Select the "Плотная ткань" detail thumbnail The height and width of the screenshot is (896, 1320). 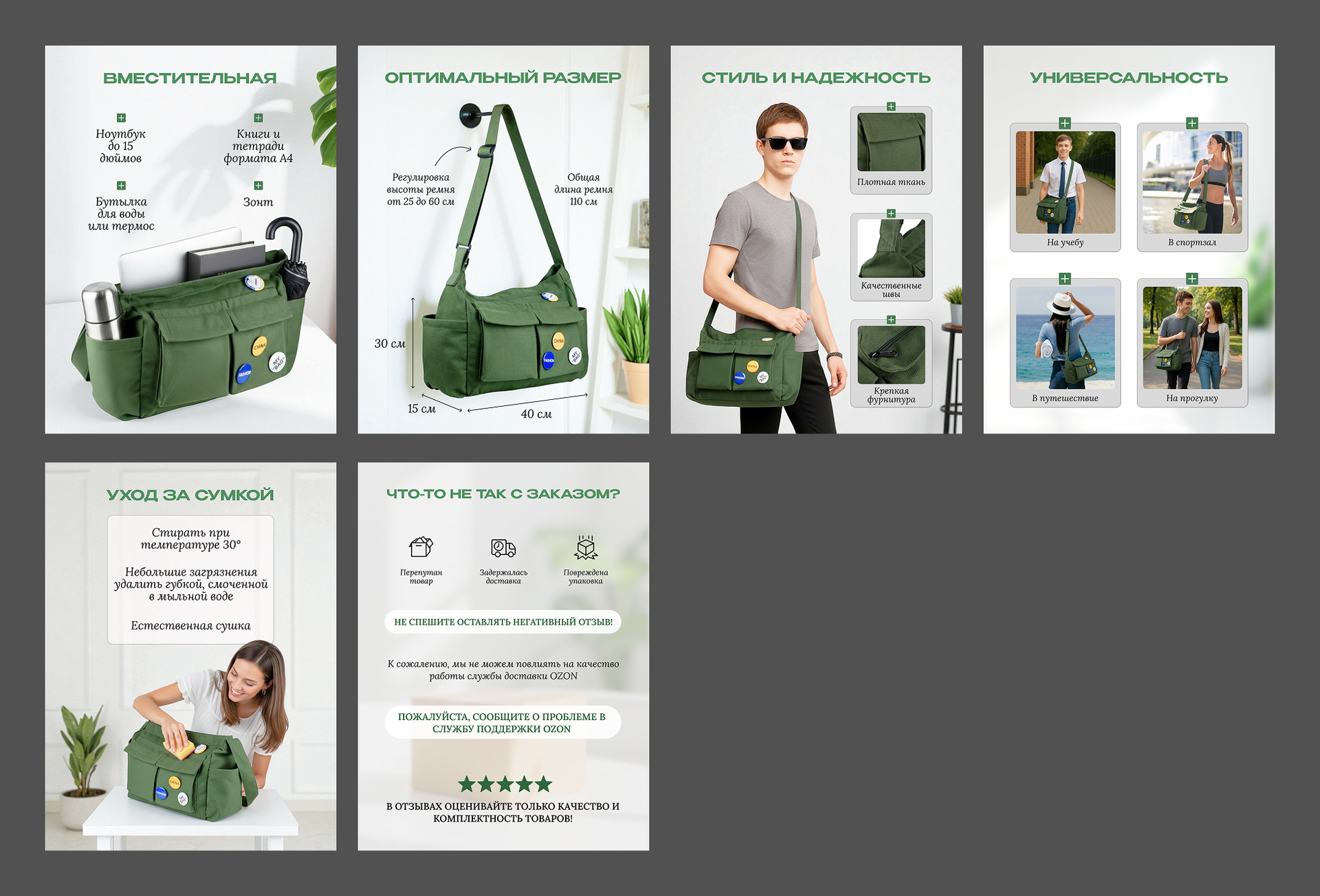(891, 142)
